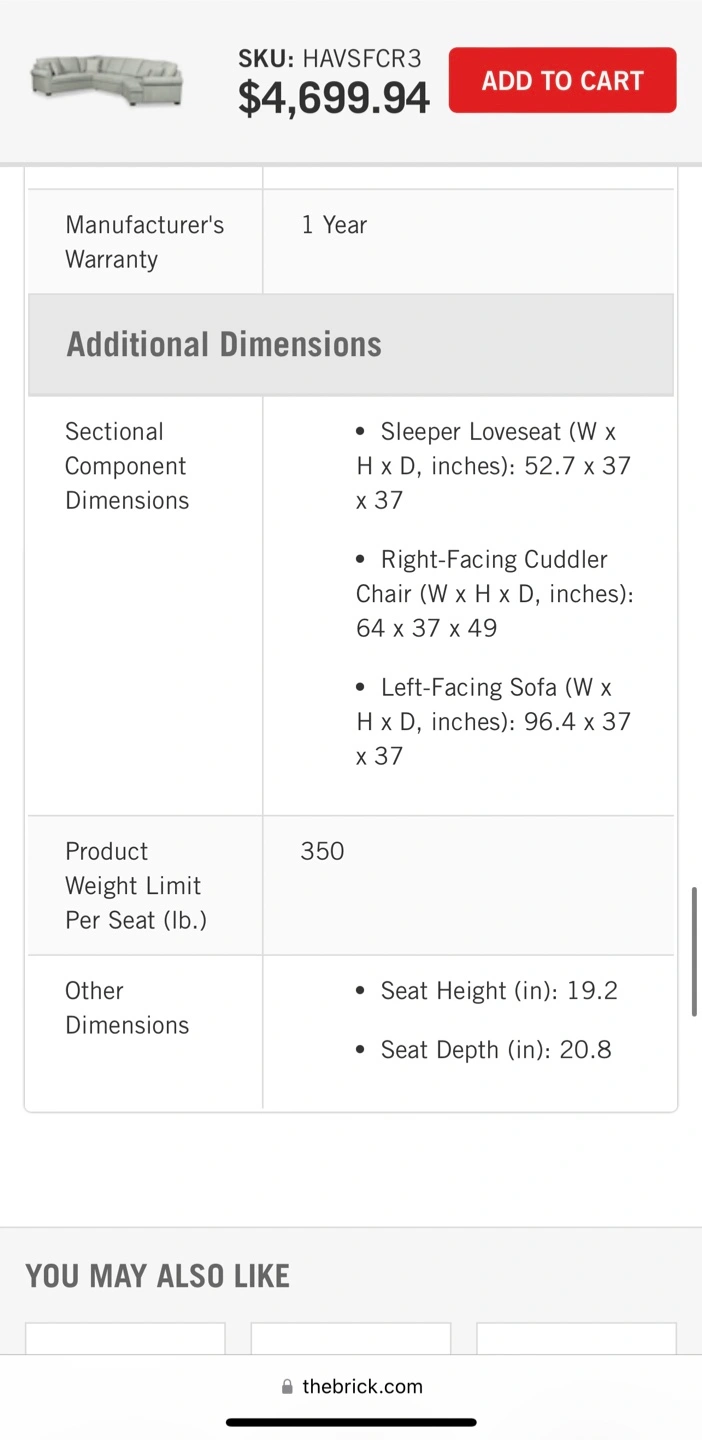Tap the Manufacturer's Warranty label

coord(145,242)
